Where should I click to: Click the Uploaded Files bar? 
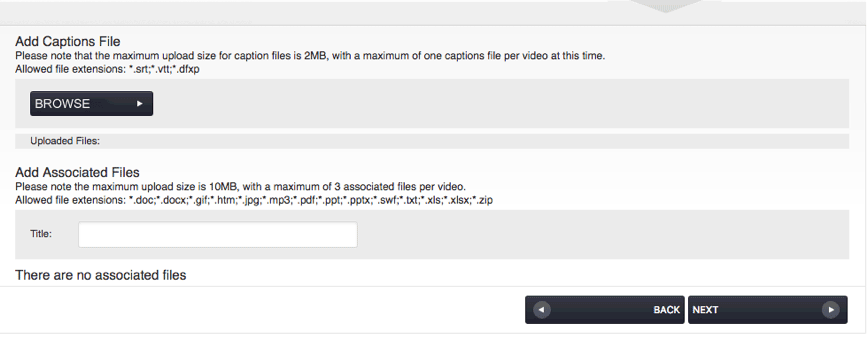(x=432, y=141)
